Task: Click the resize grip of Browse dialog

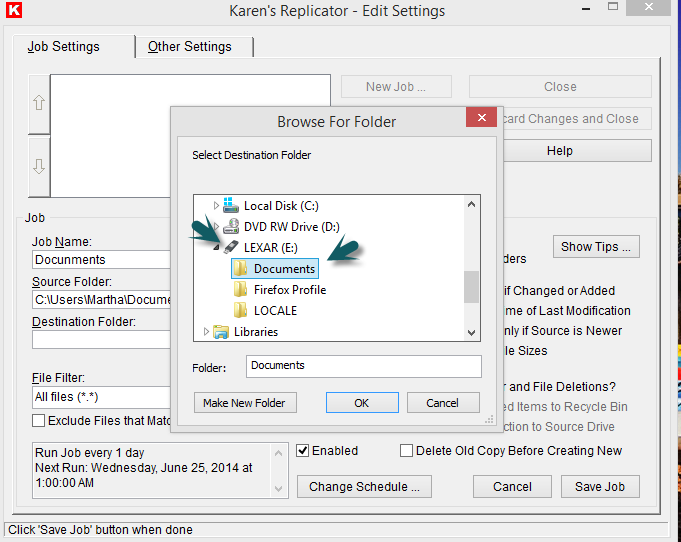Action: point(489,419)
